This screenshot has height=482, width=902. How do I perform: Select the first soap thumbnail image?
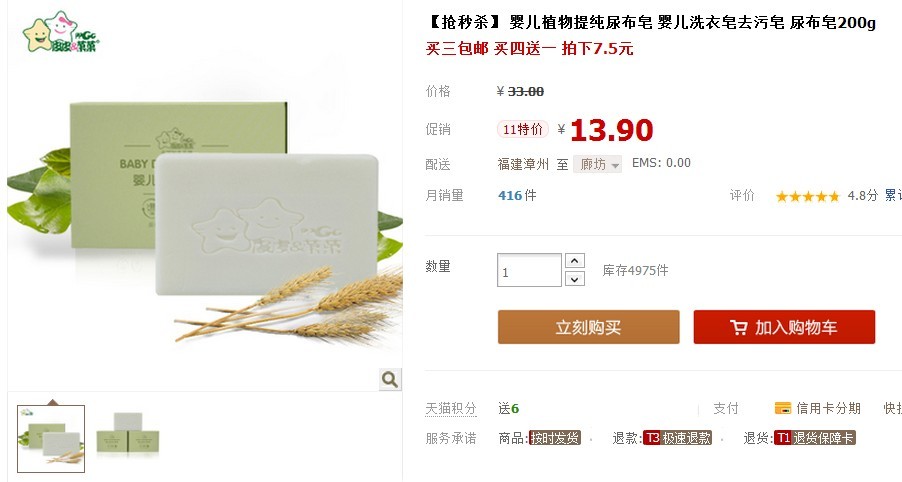click(x=51, y=438)
